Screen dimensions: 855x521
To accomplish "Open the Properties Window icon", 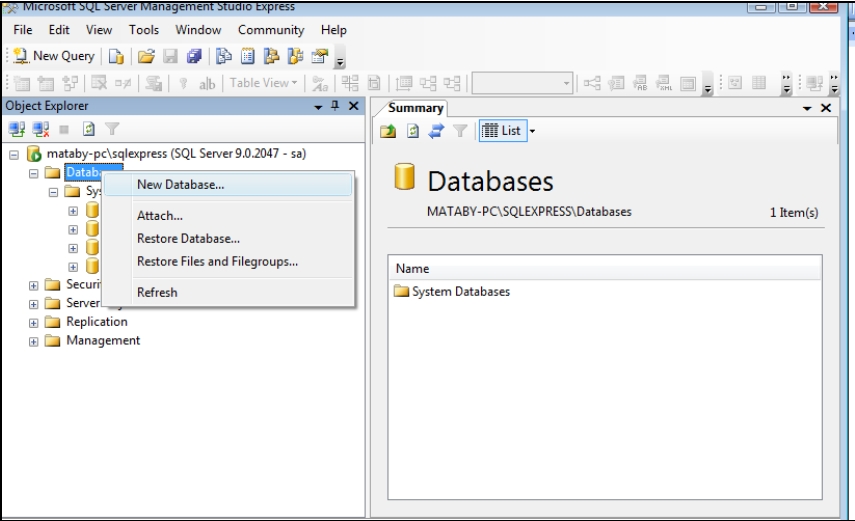I will pos(320,56).
